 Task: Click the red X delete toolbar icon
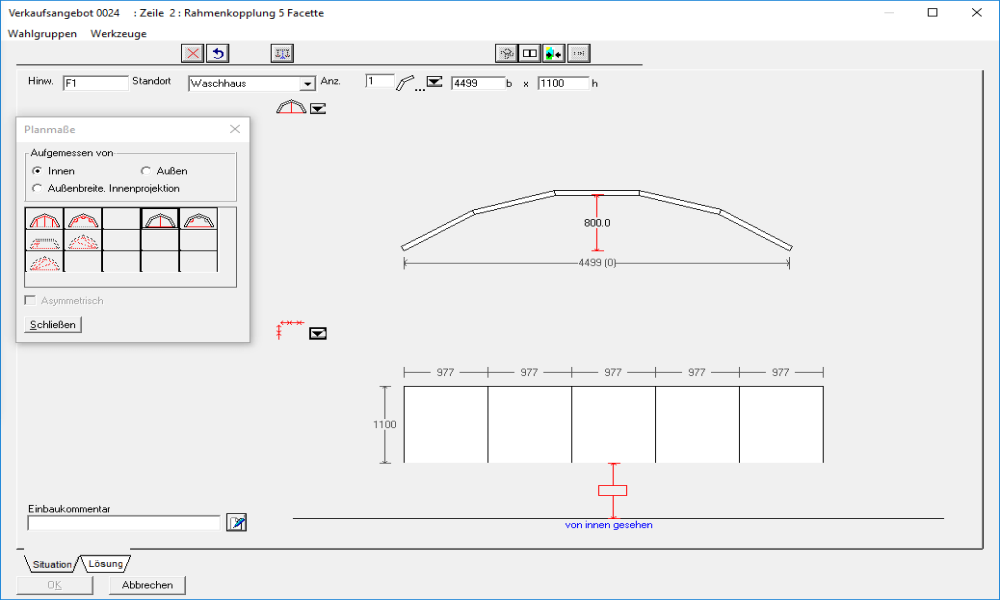point(192,53)
